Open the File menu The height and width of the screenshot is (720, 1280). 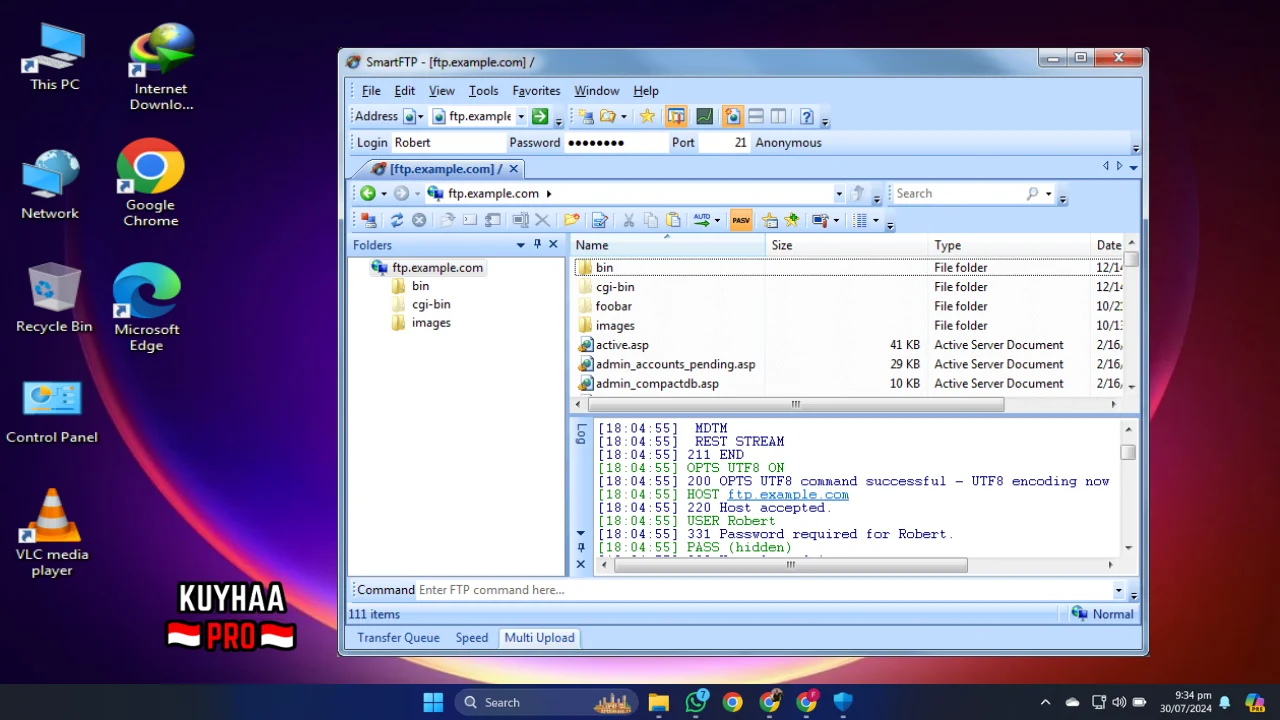click(x=371, y=90)
